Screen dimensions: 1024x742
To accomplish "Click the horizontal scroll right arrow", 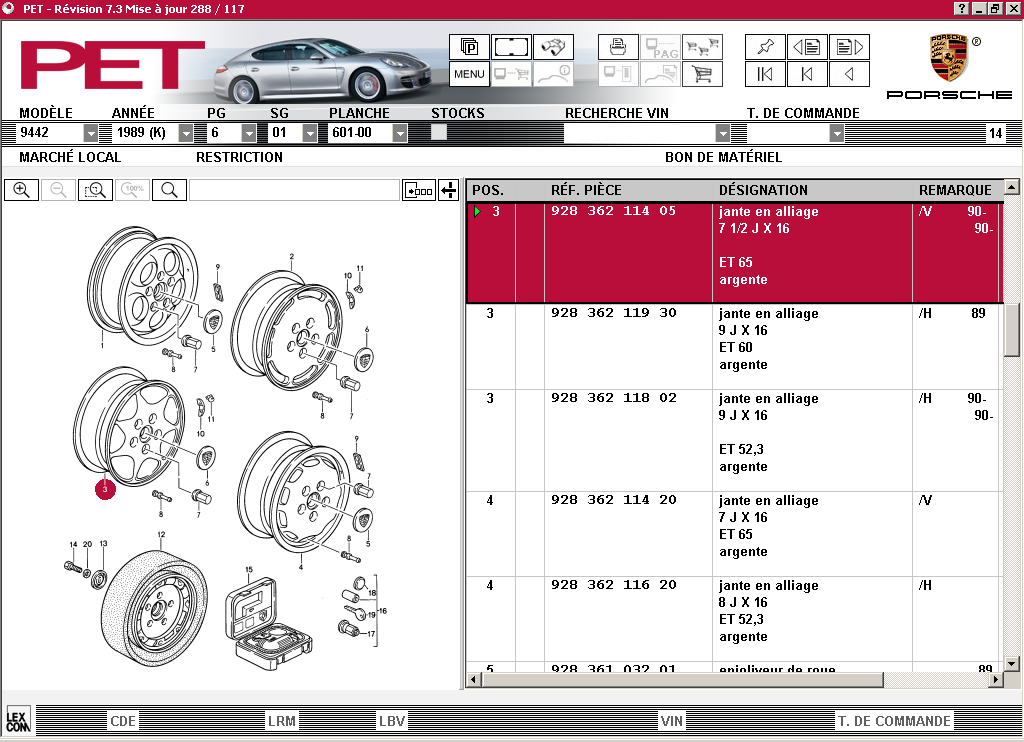I will tap(995, 679).
